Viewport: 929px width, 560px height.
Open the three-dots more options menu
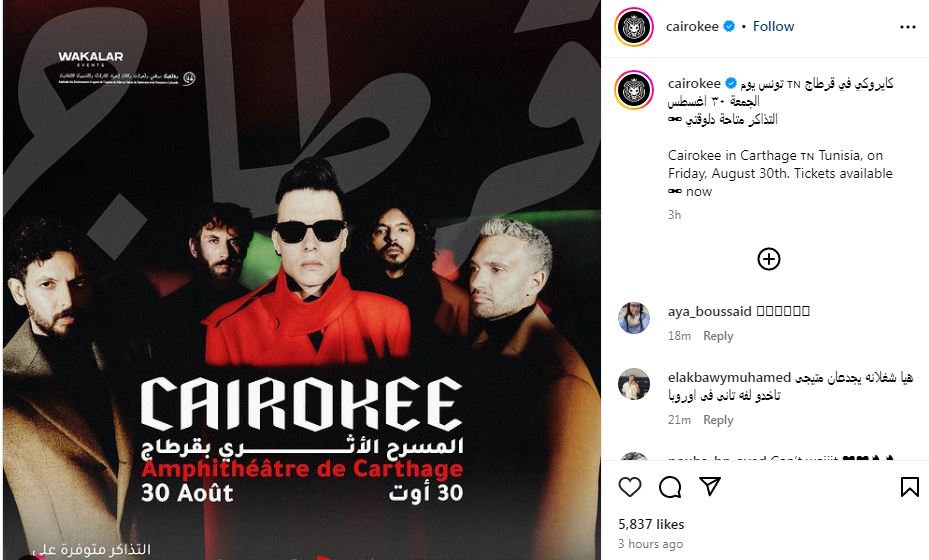pyautogui.click(x=908, y=27)
